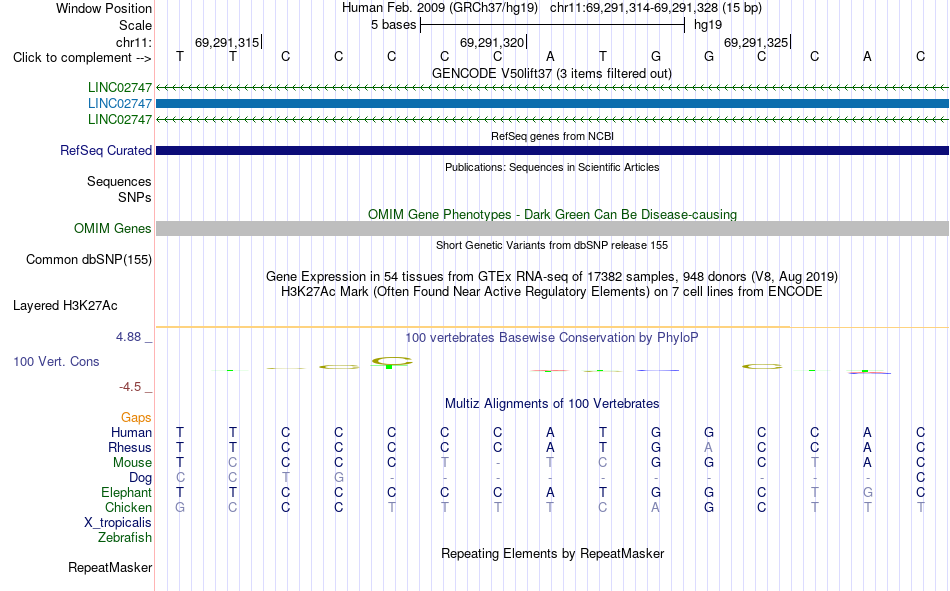Viewport: 950px width, 591px height.
Task: Click the Window Position label
Action: 104,8
